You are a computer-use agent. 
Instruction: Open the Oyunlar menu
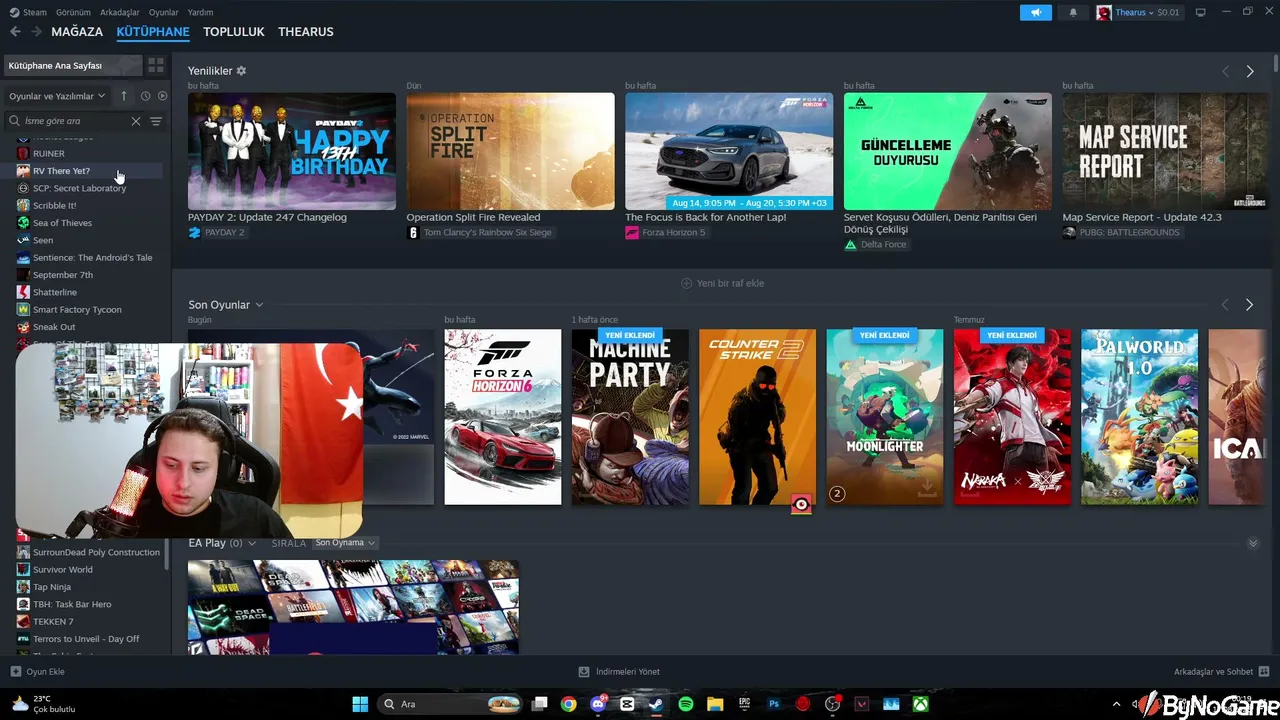click(x=164, y=12)
